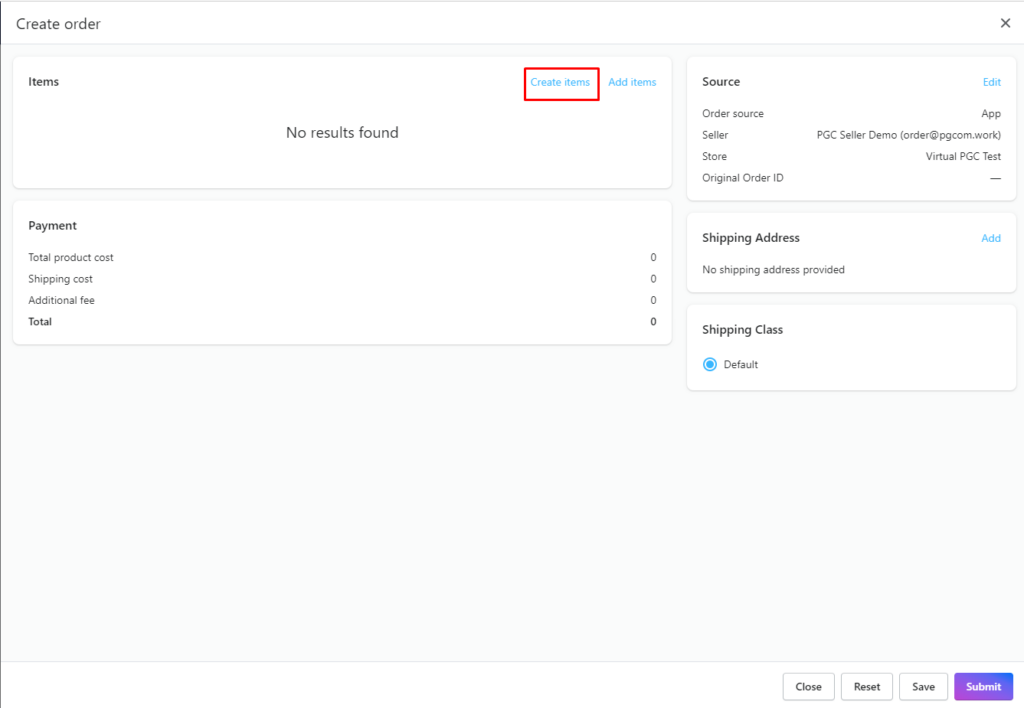Click the Reset button
Viewport: 1024px width, 708px height.
(x=866, y=686)
